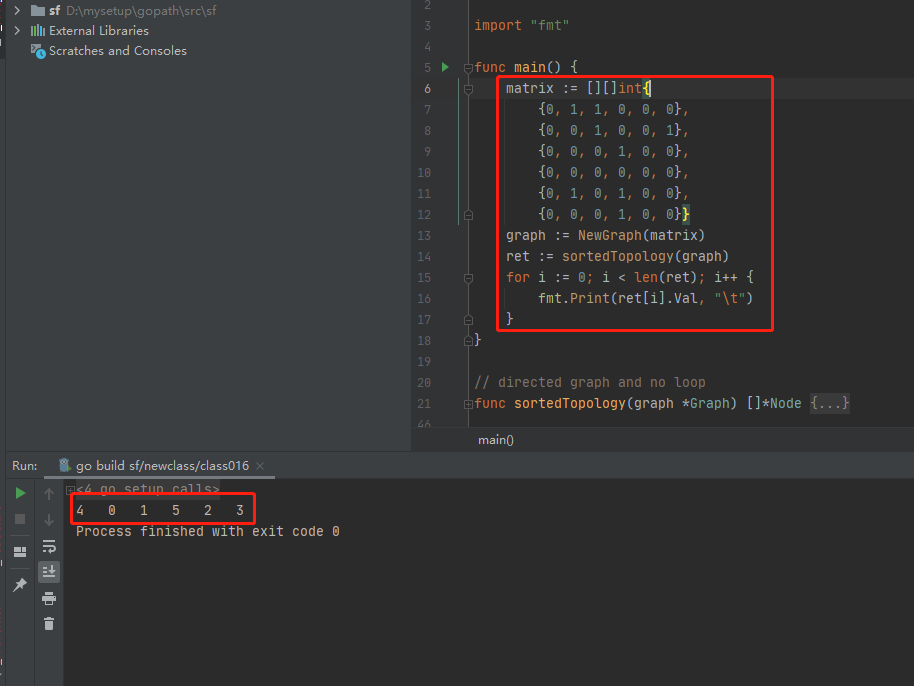Pin the Run tab
Screen dimensions: 914x686
pyautogui.click(x=20, y=585)
